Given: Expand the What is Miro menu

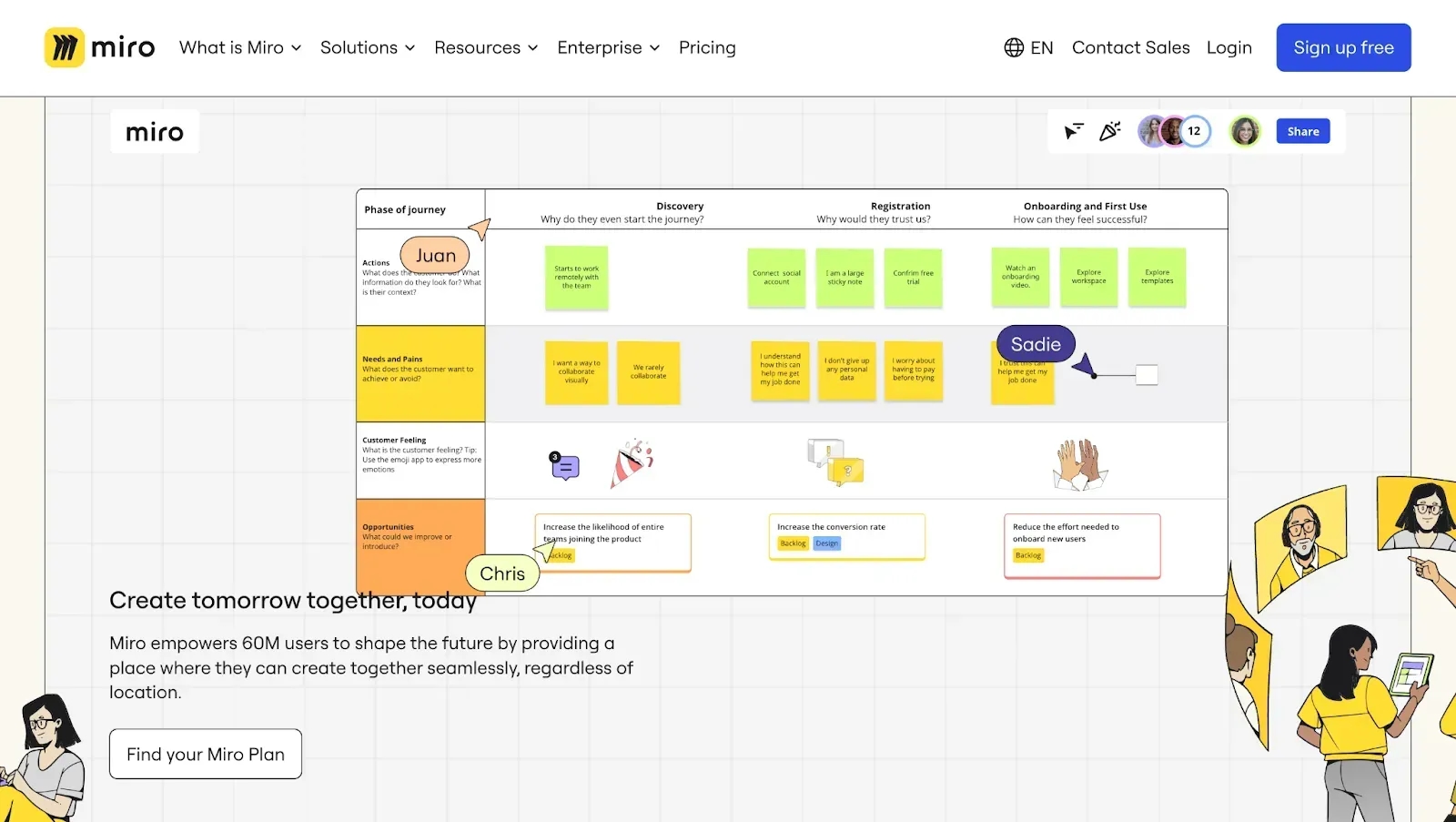Looking at the screenshot, I should 240,47.
